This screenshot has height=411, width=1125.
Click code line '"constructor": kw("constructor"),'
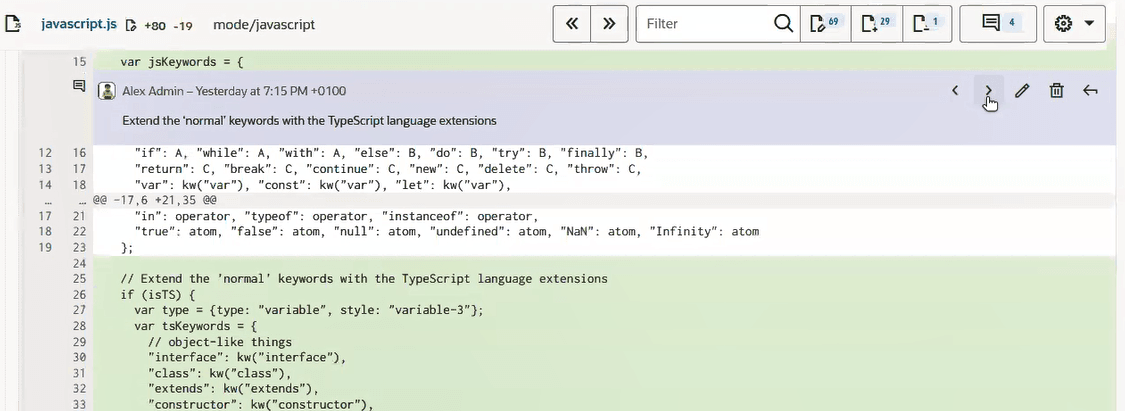(x=261, y=405)
